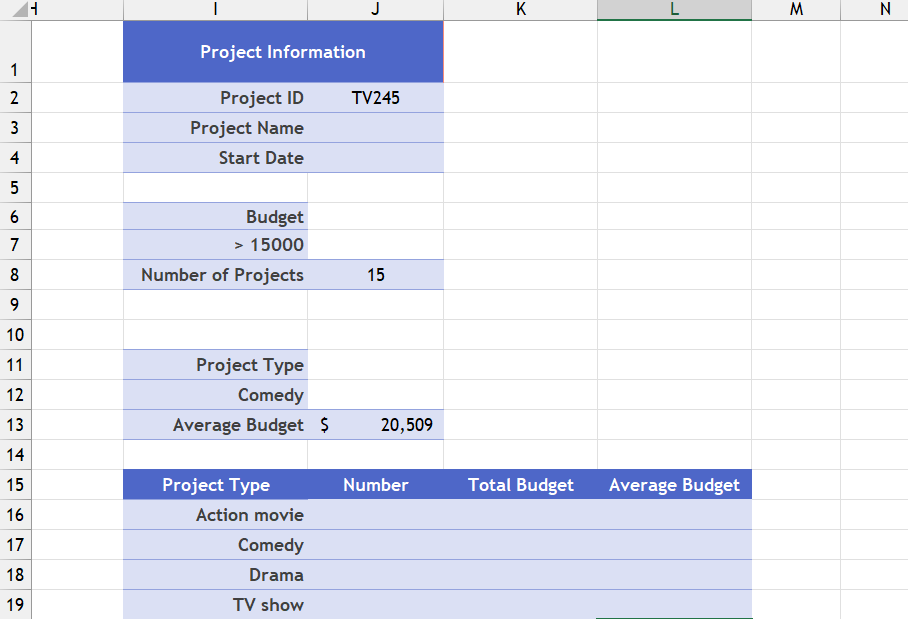Select row 15 header
Screen dimensions: 908x619
pyautogui.click(x=15, y=484)
